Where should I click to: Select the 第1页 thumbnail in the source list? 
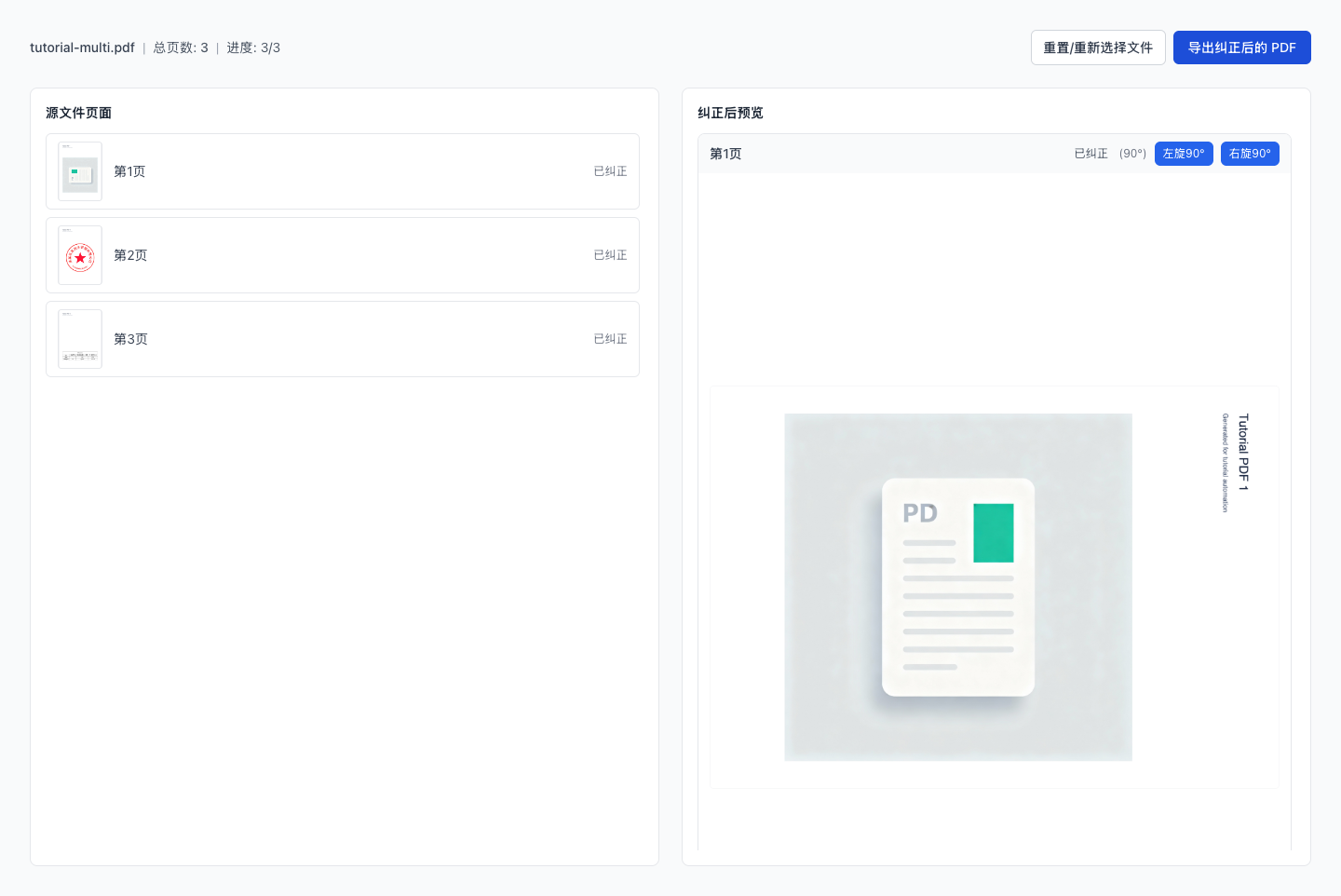coord(80,171)
